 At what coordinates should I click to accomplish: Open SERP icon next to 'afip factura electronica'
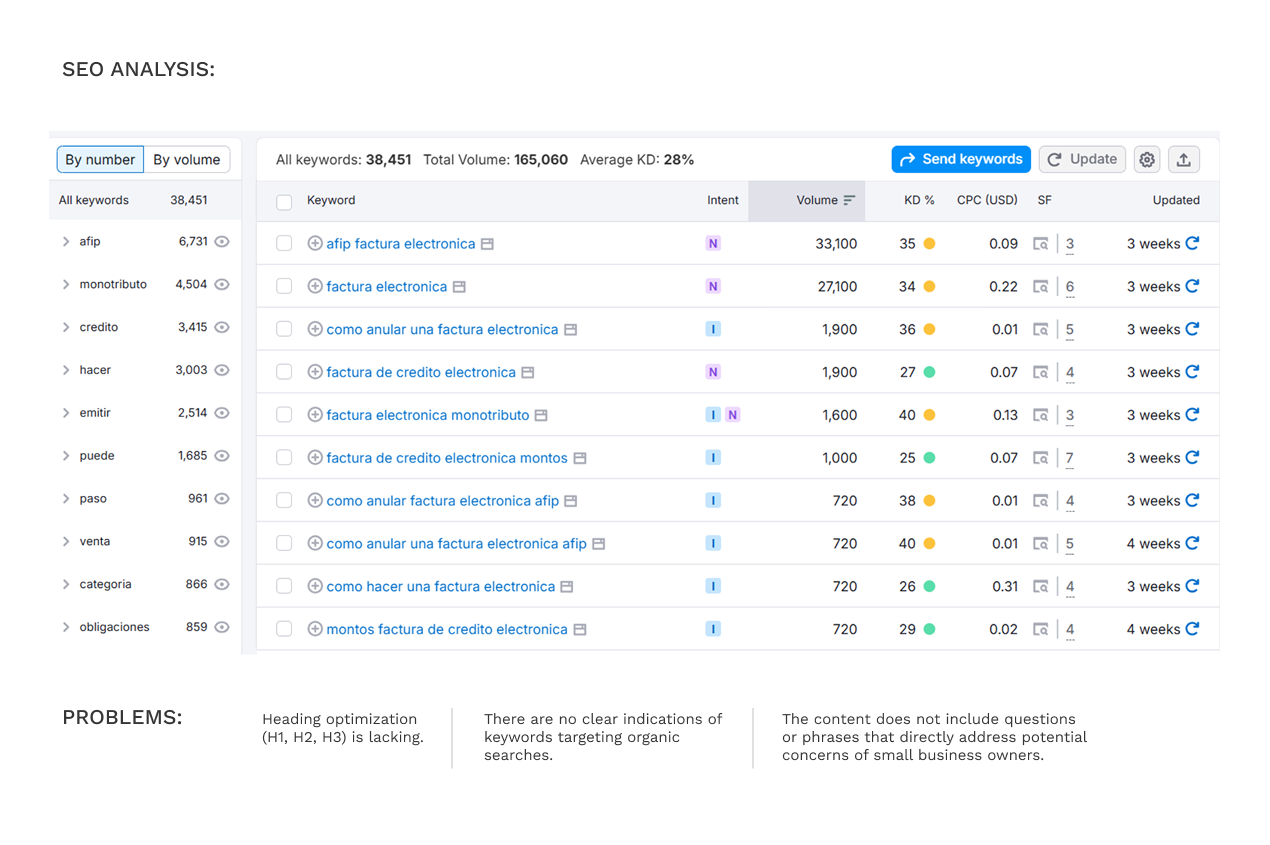pyautogui.click(x=487, y=244)
